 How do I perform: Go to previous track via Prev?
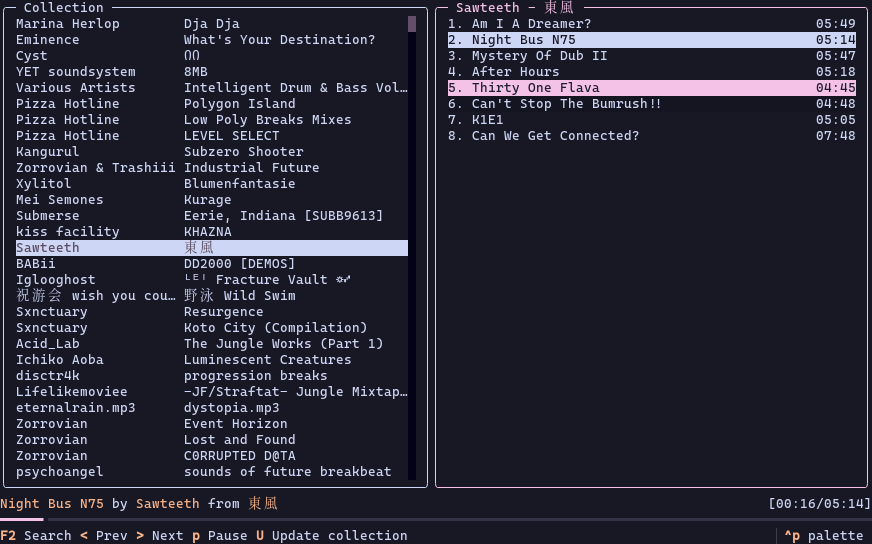tap(103, 536)
